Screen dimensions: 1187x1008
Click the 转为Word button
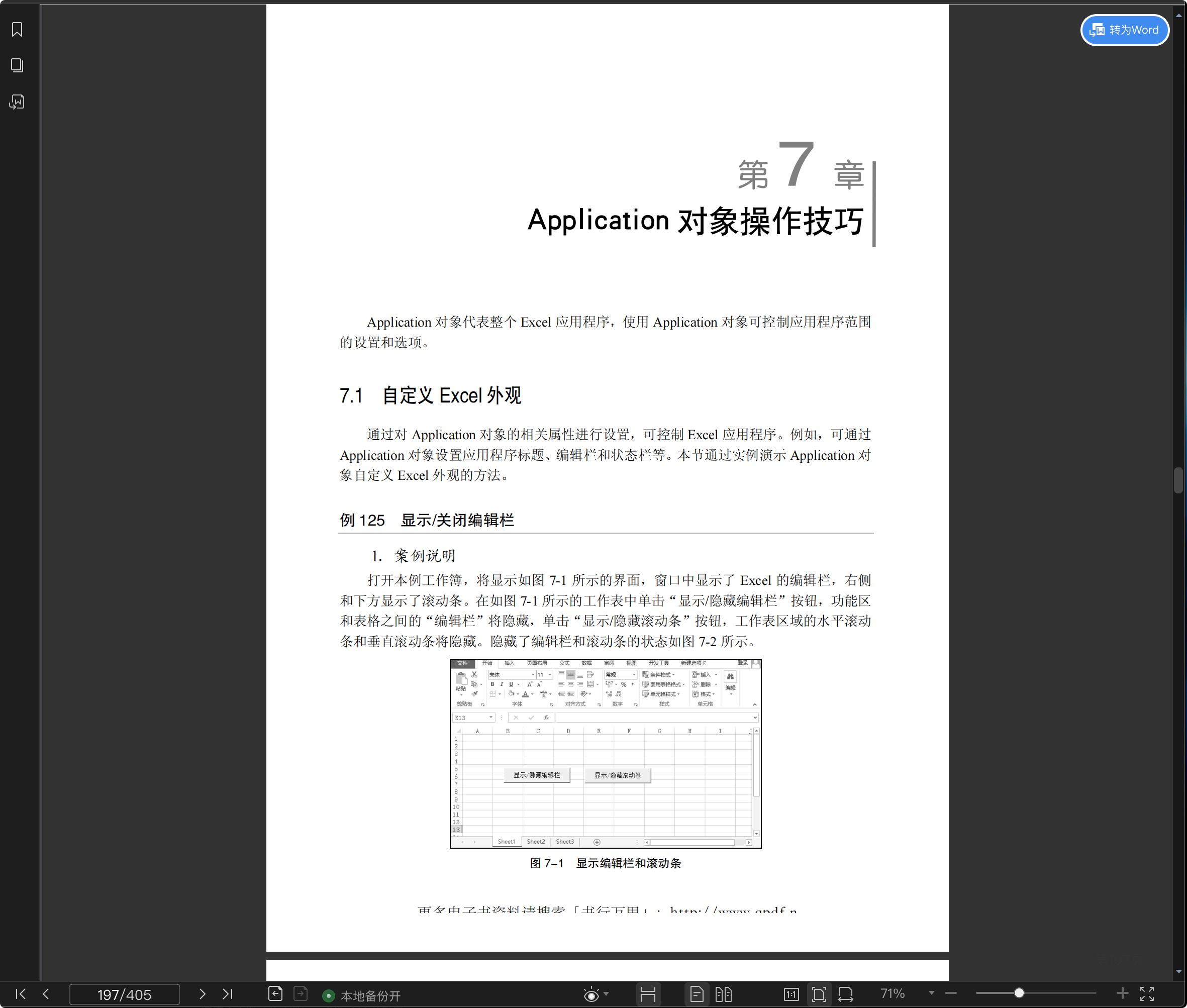coord(1124,30)
